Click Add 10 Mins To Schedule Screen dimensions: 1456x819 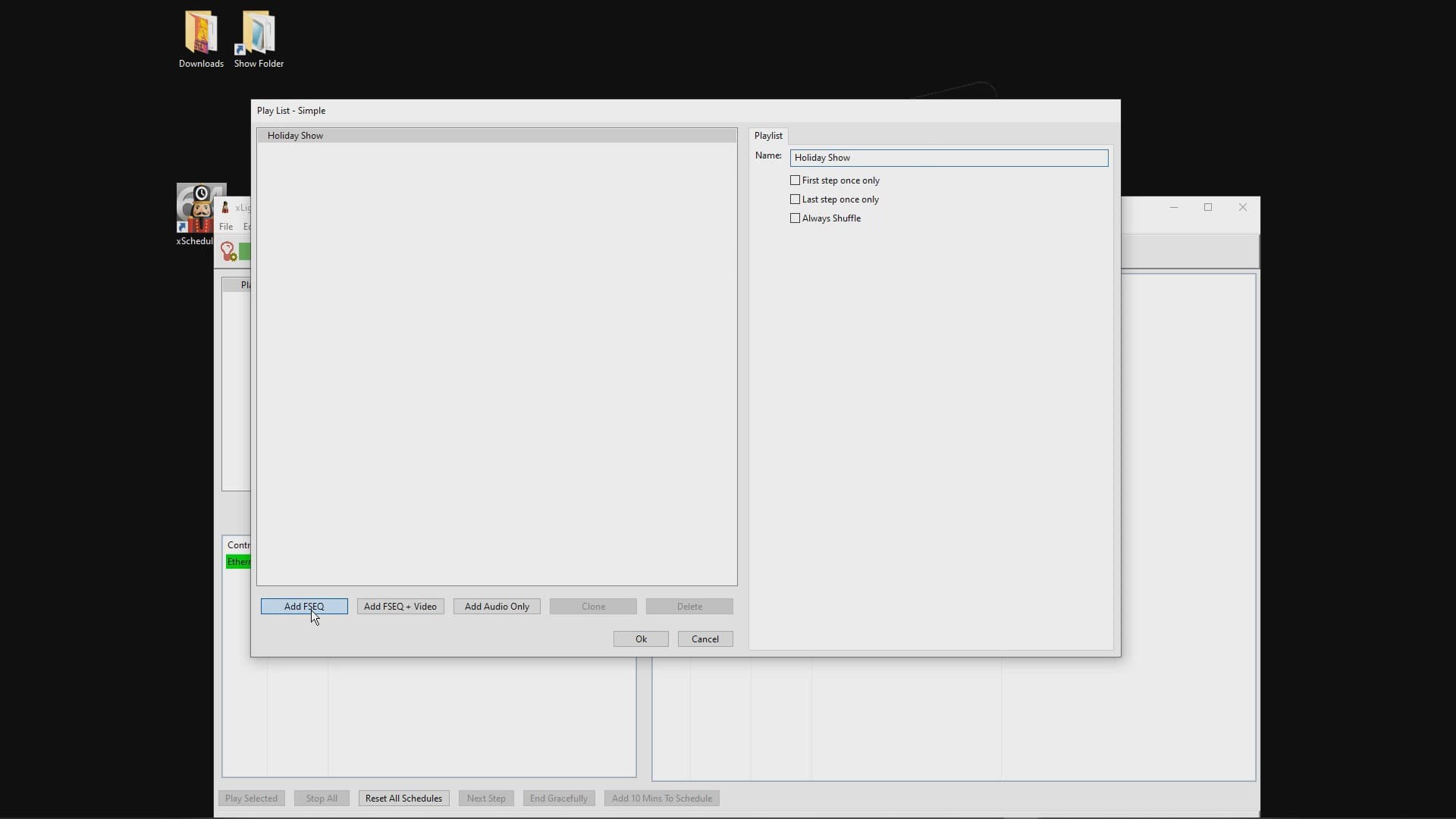tap(662, 799)
